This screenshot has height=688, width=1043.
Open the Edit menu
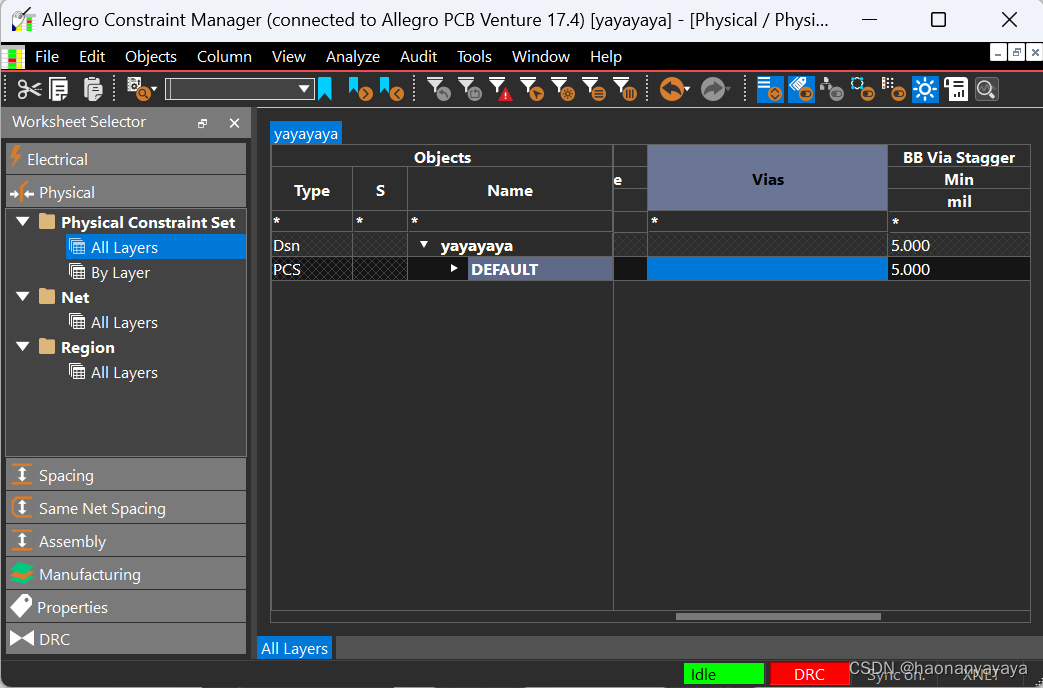click(x=92, y=57)
